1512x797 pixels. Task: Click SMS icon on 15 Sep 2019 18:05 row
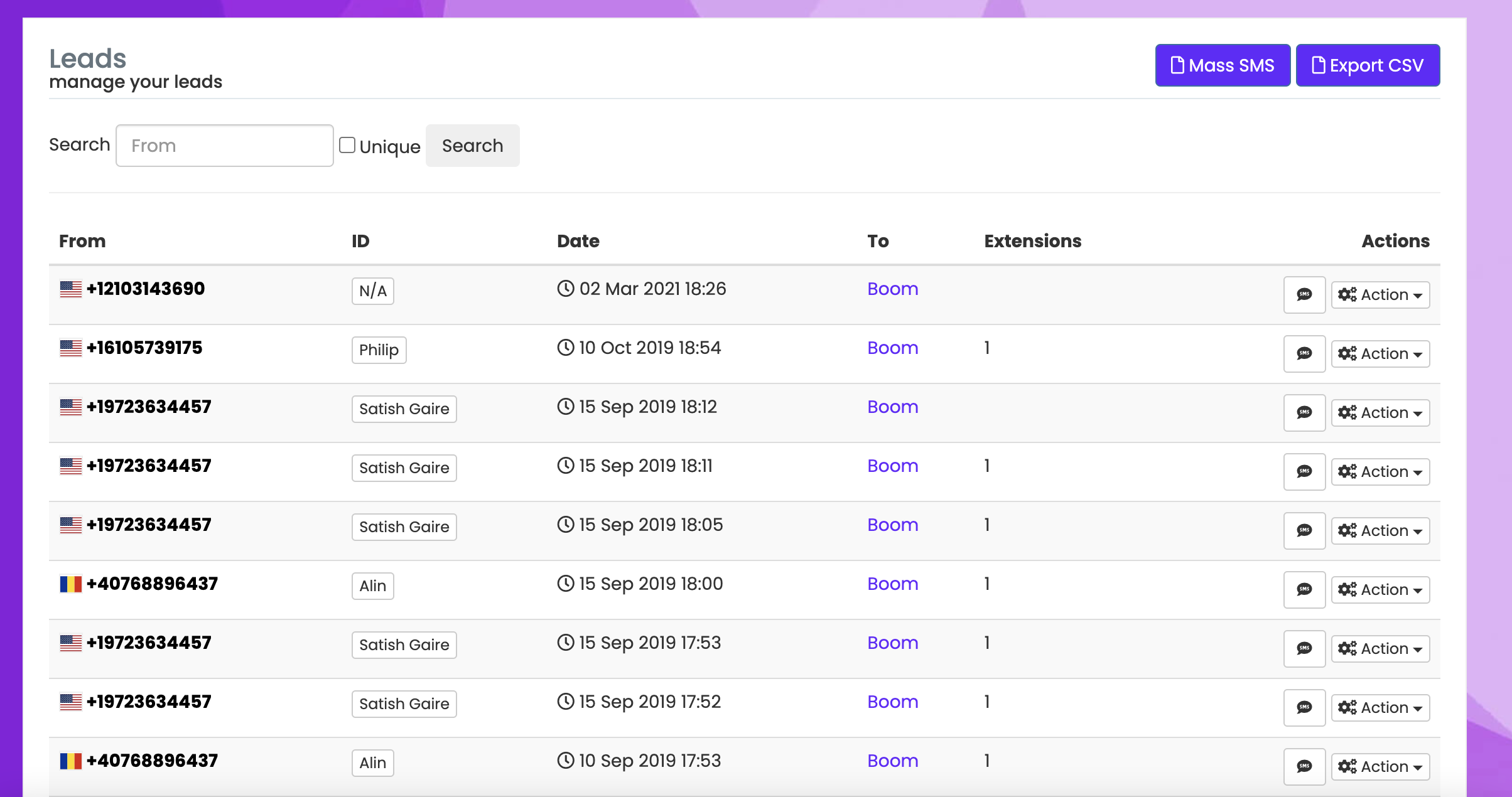pyautogui.click(x=1304, y=530)
